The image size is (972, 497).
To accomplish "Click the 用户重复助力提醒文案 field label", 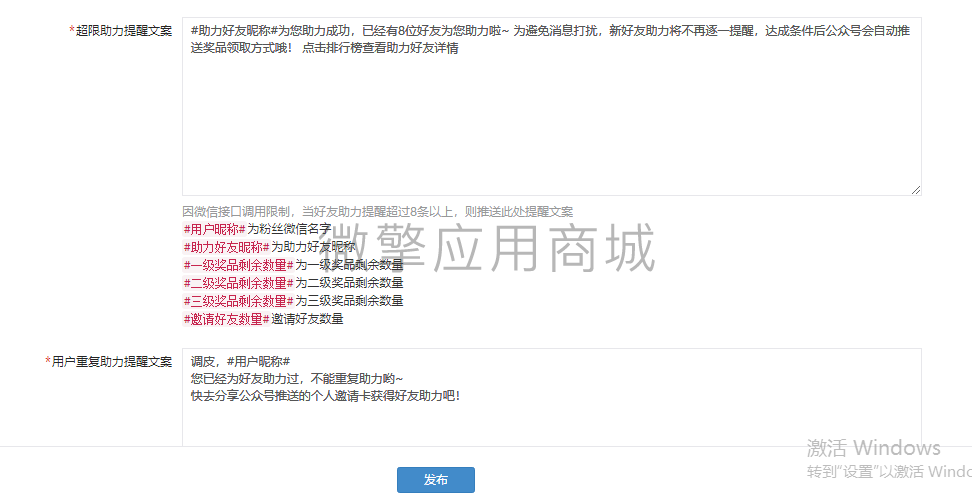I will [108, 361].
